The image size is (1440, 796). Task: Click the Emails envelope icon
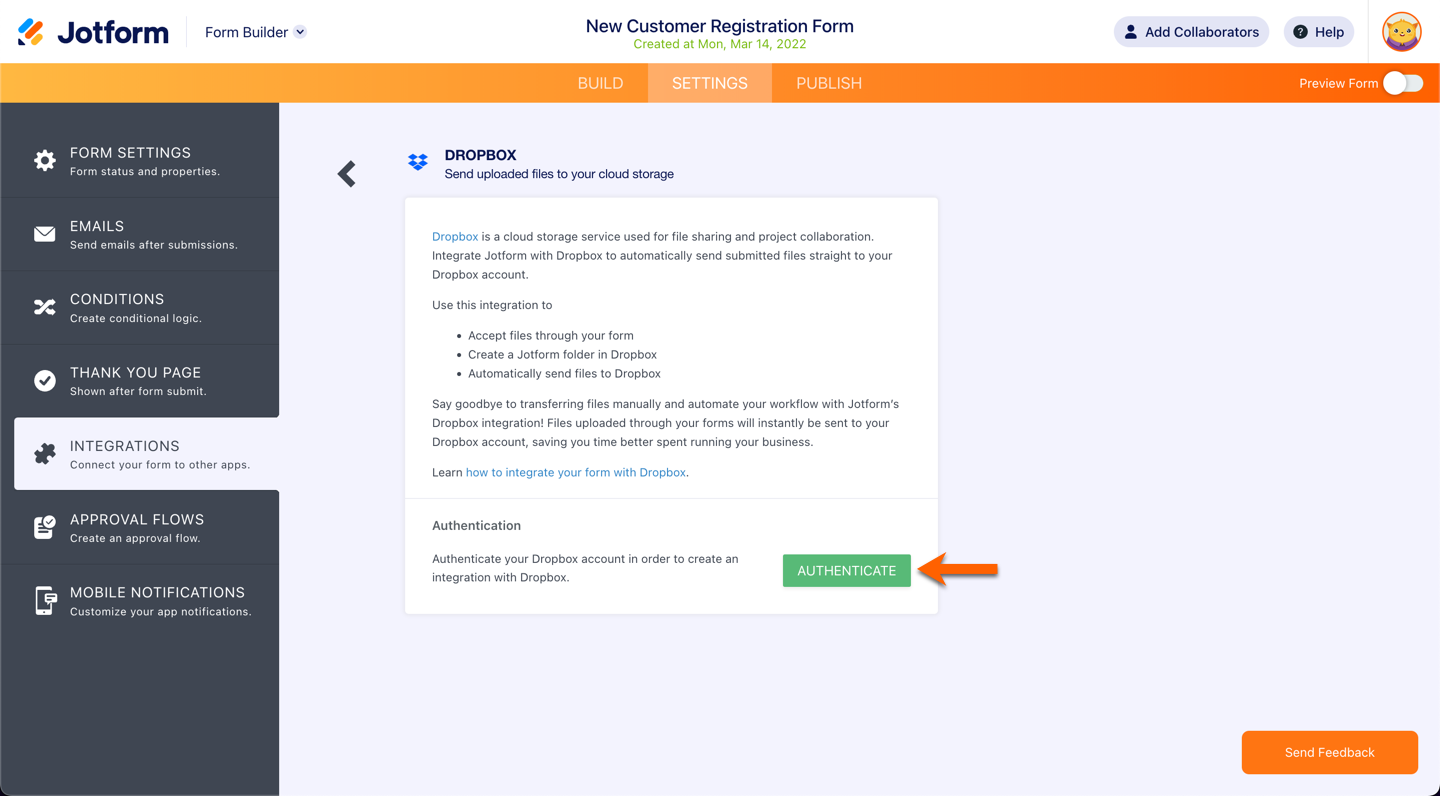click(x=45, y=234)
